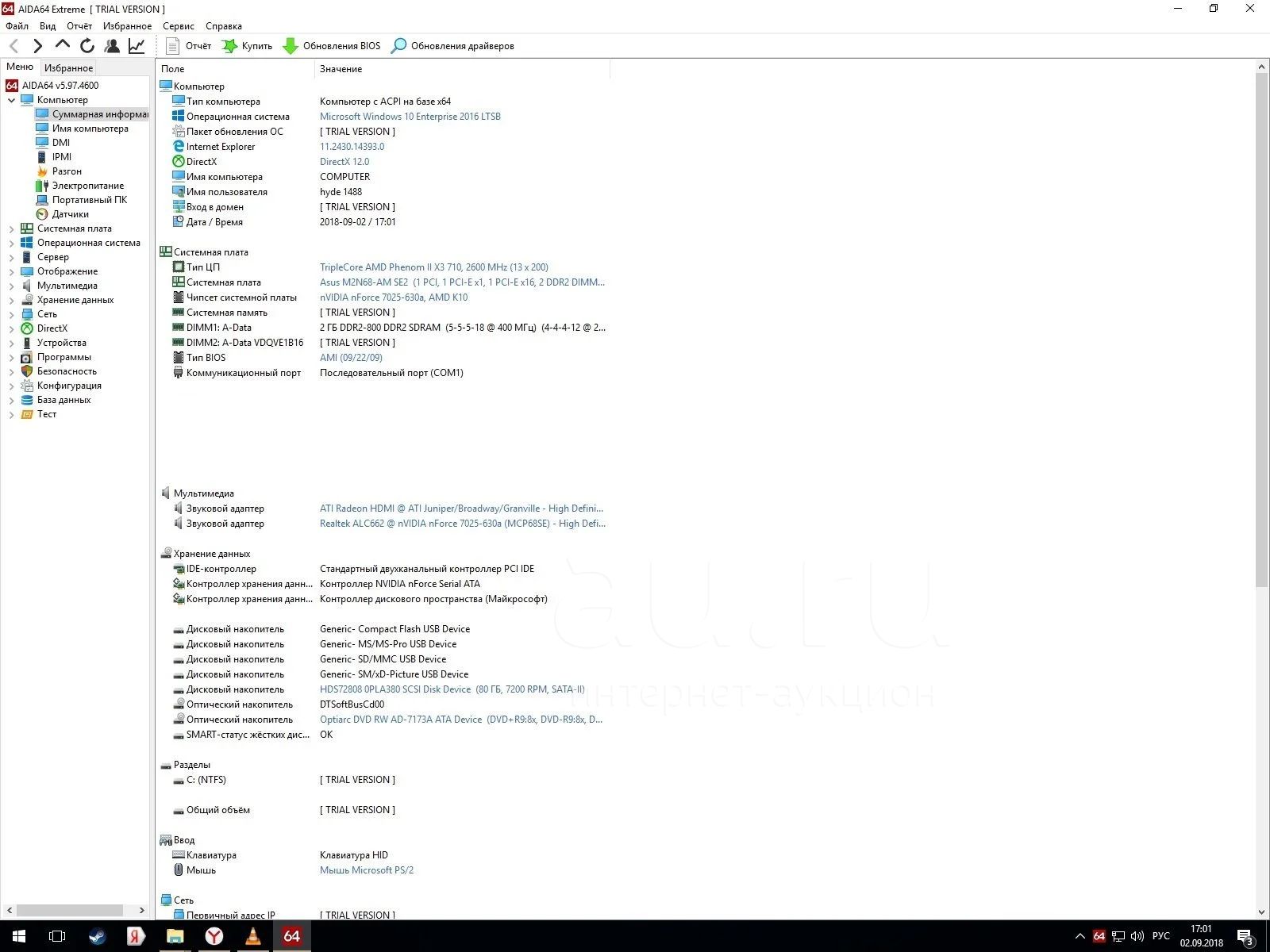Click the Значение column header
The height and width of the screenshot is (952, 1270).
(463, 69)
